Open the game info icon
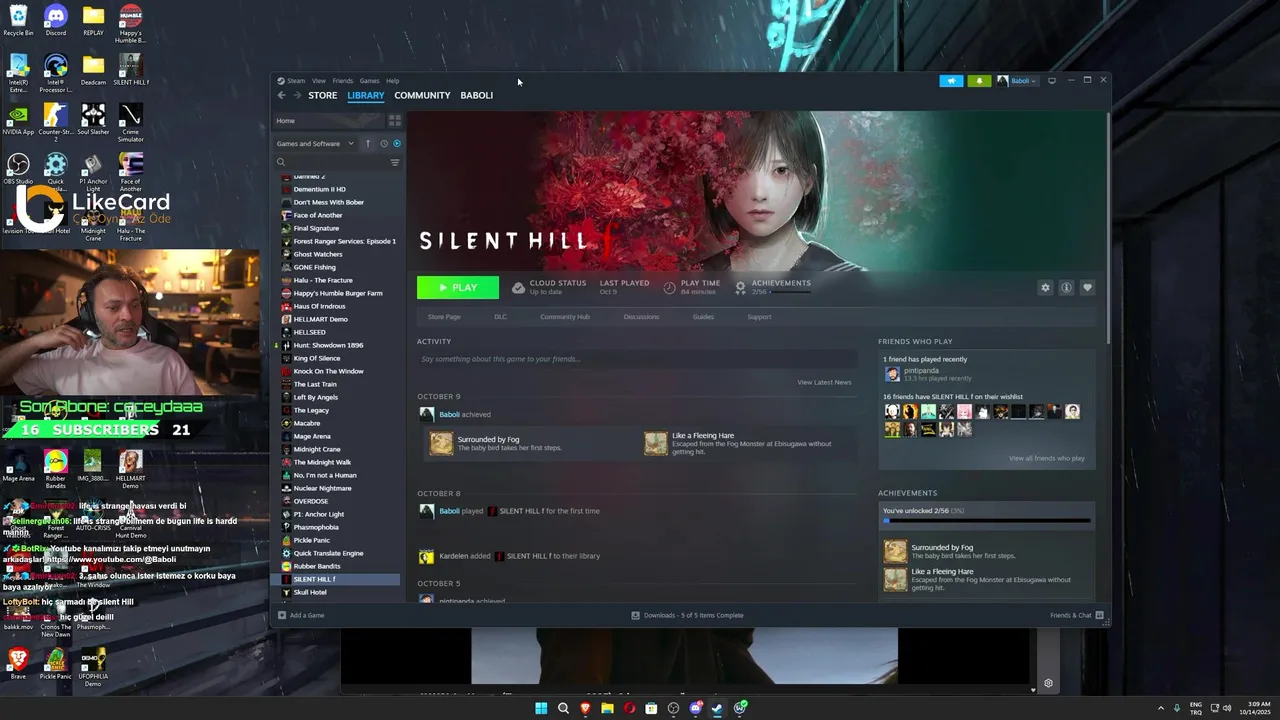Image resolution: width=1280 pixels, height=720 pixels. pos(1066,288)
